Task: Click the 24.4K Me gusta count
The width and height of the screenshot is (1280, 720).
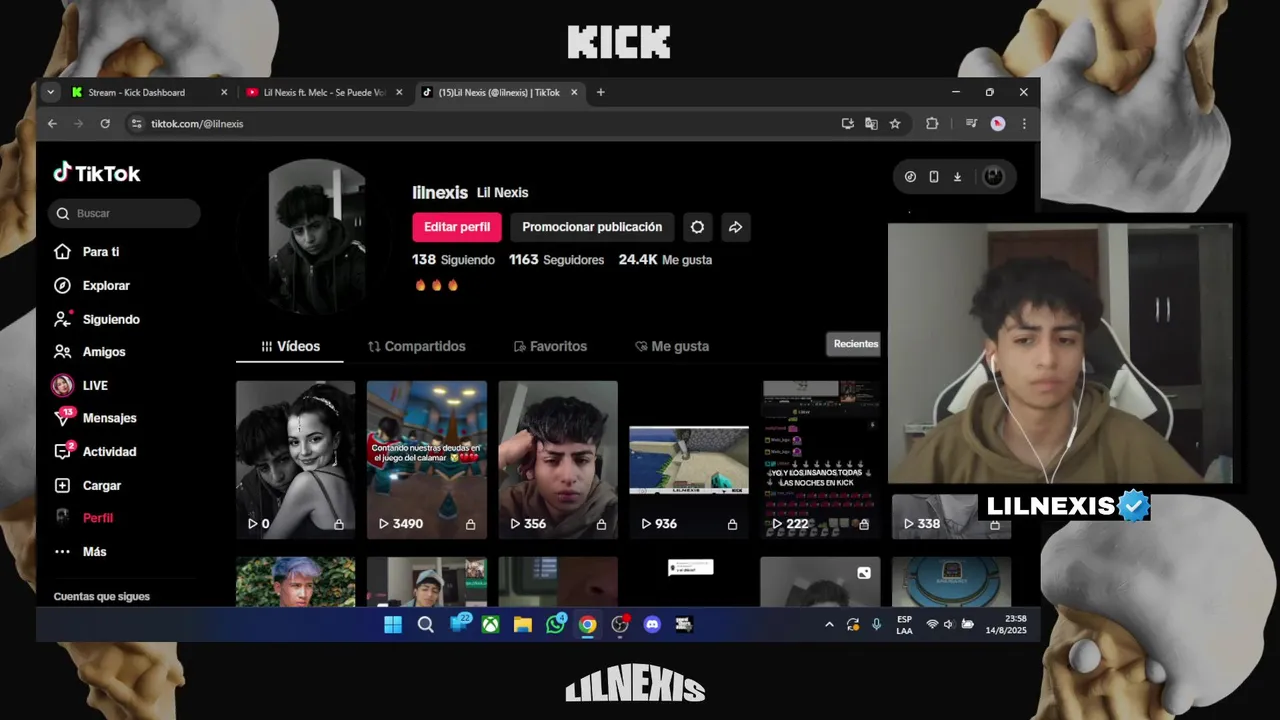Action: point(665,260)
